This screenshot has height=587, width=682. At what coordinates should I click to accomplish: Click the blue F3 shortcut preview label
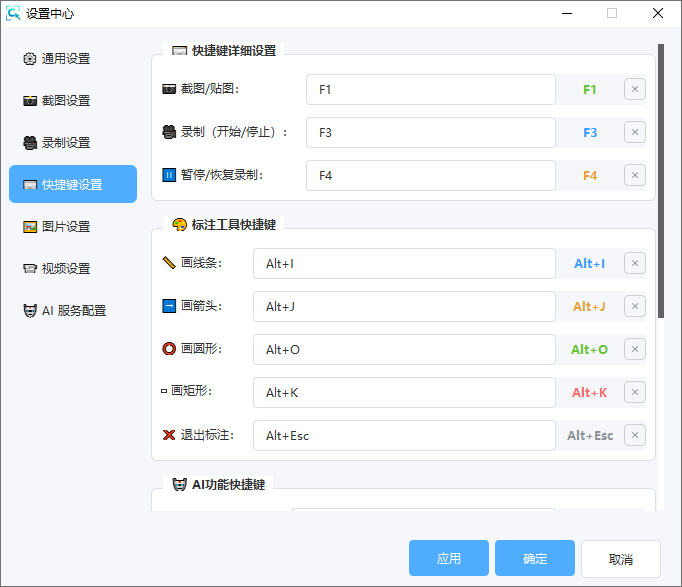(590, 132)
